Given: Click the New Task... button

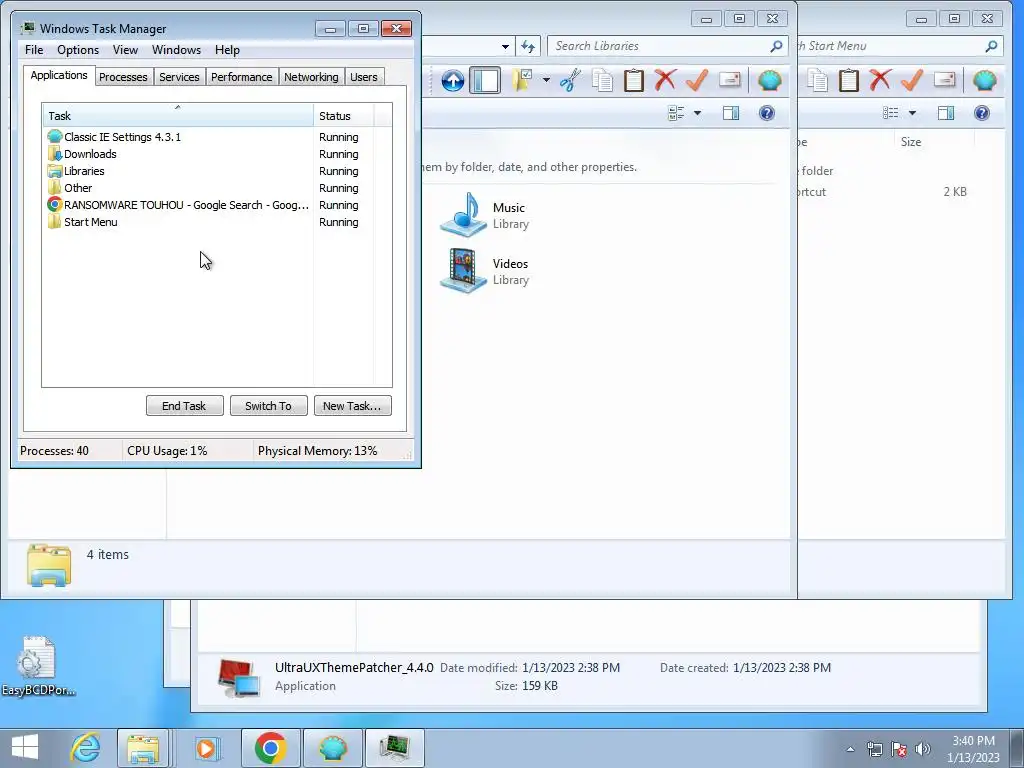Looking at the screenshot, I should pos(353,406).
